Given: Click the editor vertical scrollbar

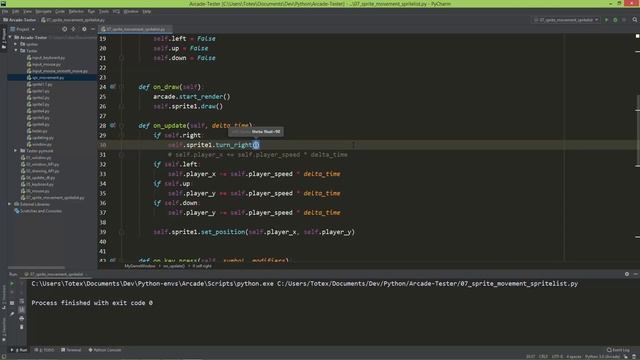Looking at the screenshot, I should click(638, 131).
